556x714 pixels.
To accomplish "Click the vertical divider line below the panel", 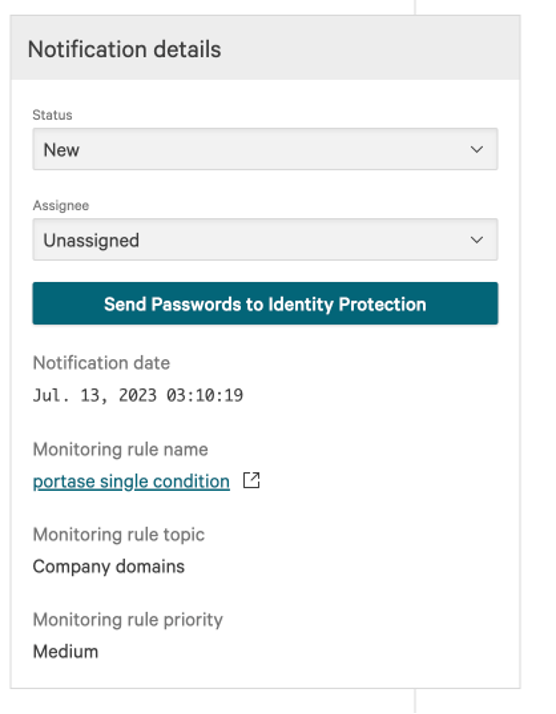I will 415,701.
